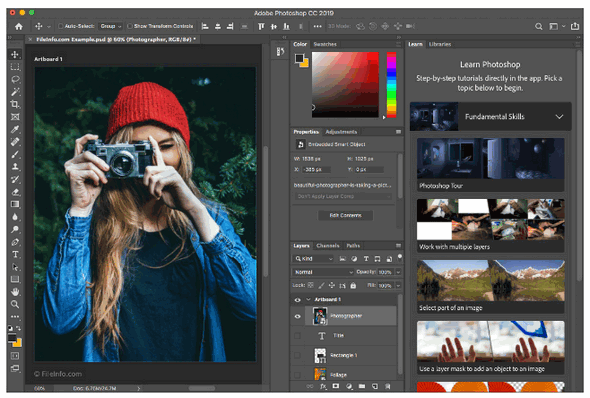Toggle lock transparent pixels icon

point(310,286)
